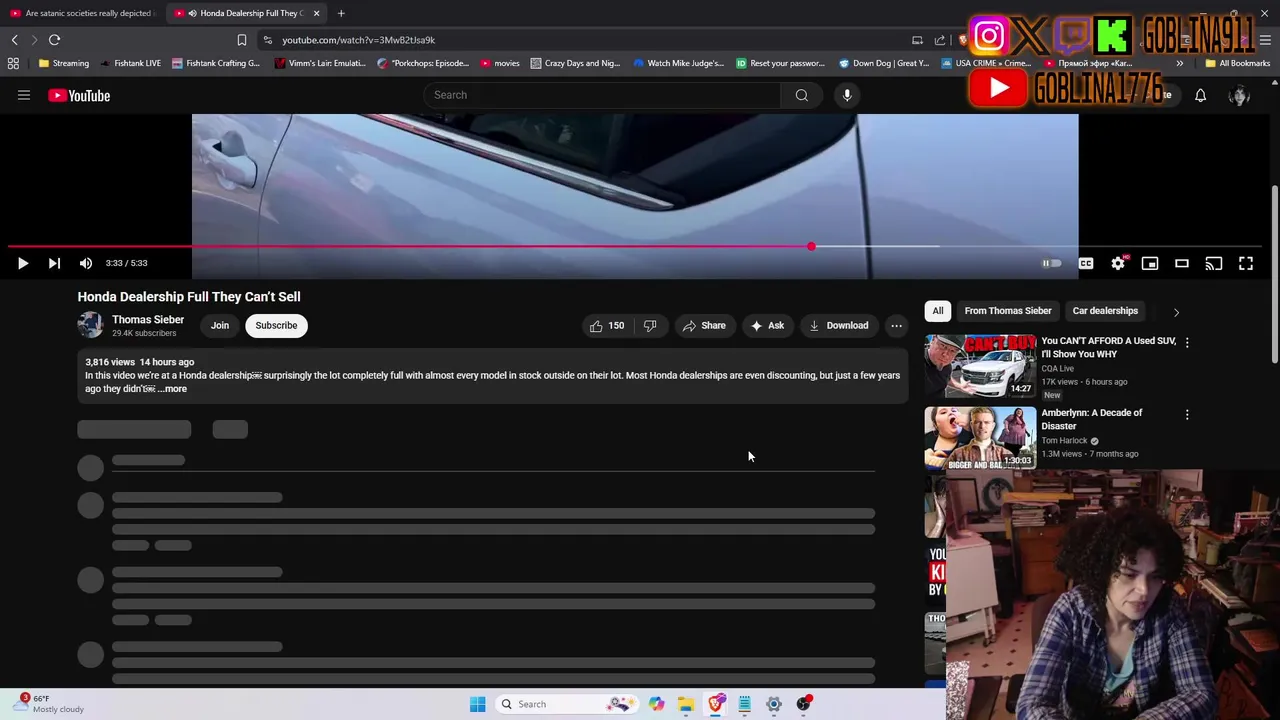
Task: Select From Thomas Sieber chip
Action: click(x=1008, y=311)
